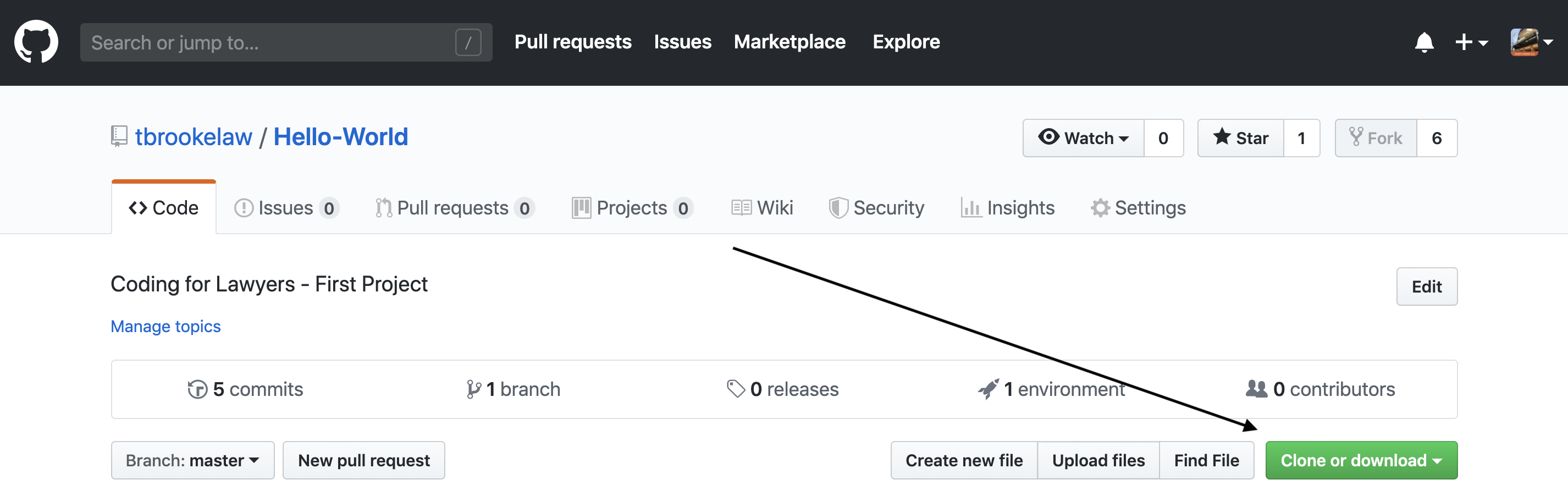Click Upload files button
Screen dimensions: 1568x485
[x=1098, y=461]
